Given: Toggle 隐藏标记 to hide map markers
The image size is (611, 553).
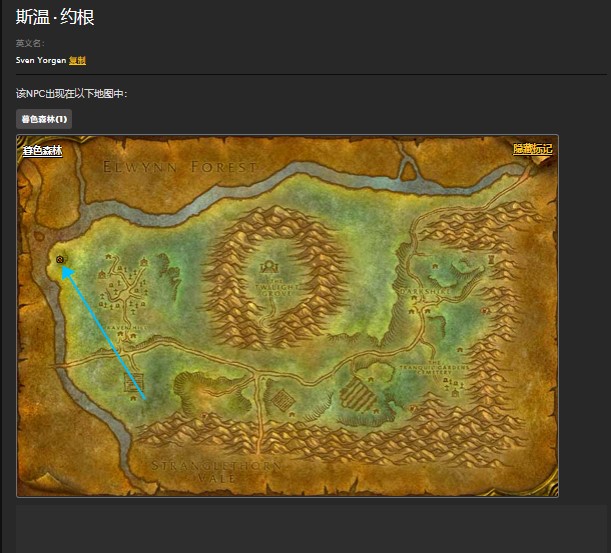Looking at the screenshot, I should [532, 149].
